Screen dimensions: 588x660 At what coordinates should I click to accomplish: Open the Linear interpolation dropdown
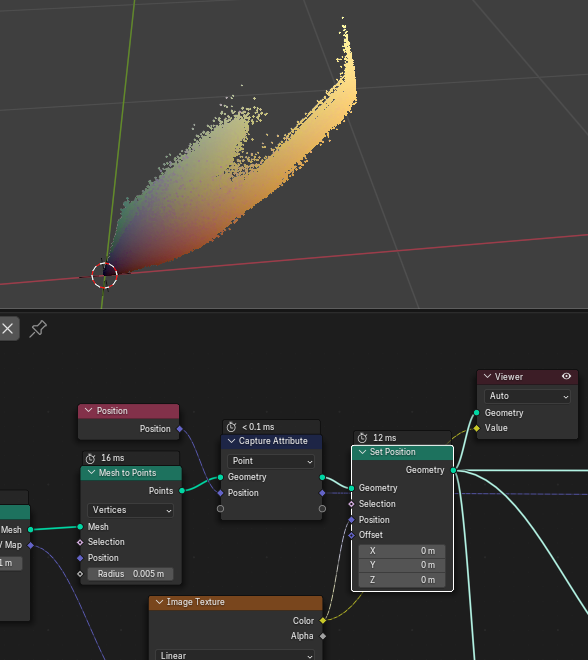(x=235, y=655)
